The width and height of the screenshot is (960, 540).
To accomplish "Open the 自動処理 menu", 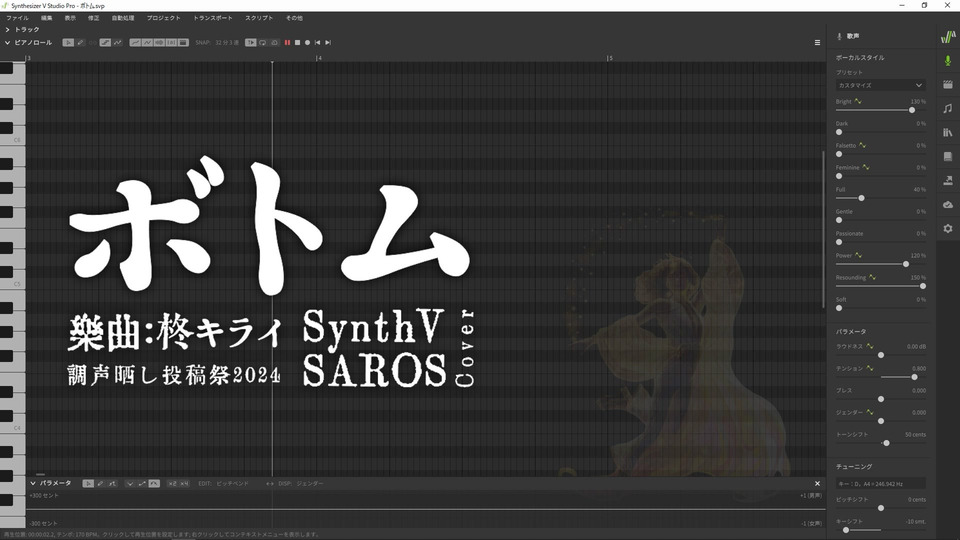I will 122,18.
